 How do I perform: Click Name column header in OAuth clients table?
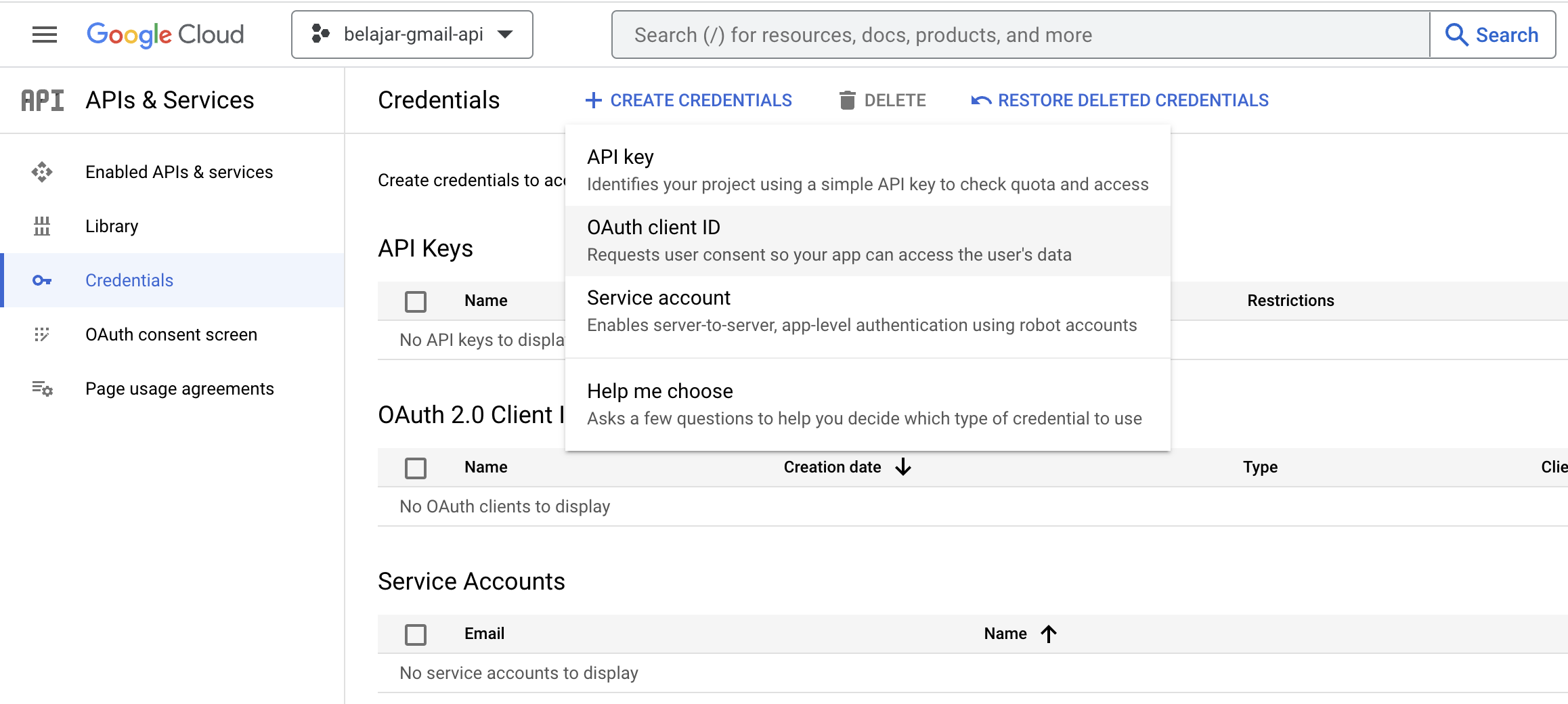(x=486, y=467)
